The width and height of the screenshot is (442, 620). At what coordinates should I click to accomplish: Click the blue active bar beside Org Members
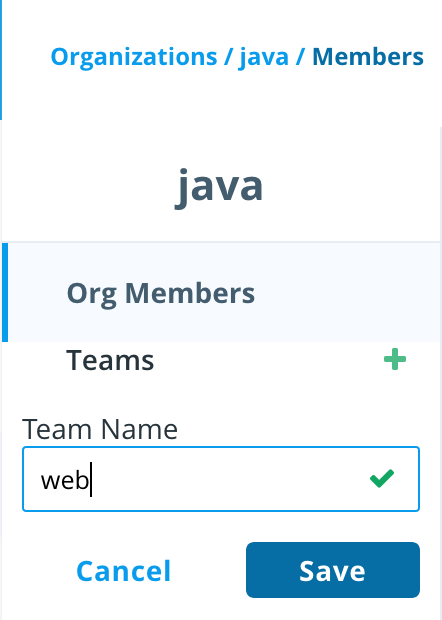point(5,292)
